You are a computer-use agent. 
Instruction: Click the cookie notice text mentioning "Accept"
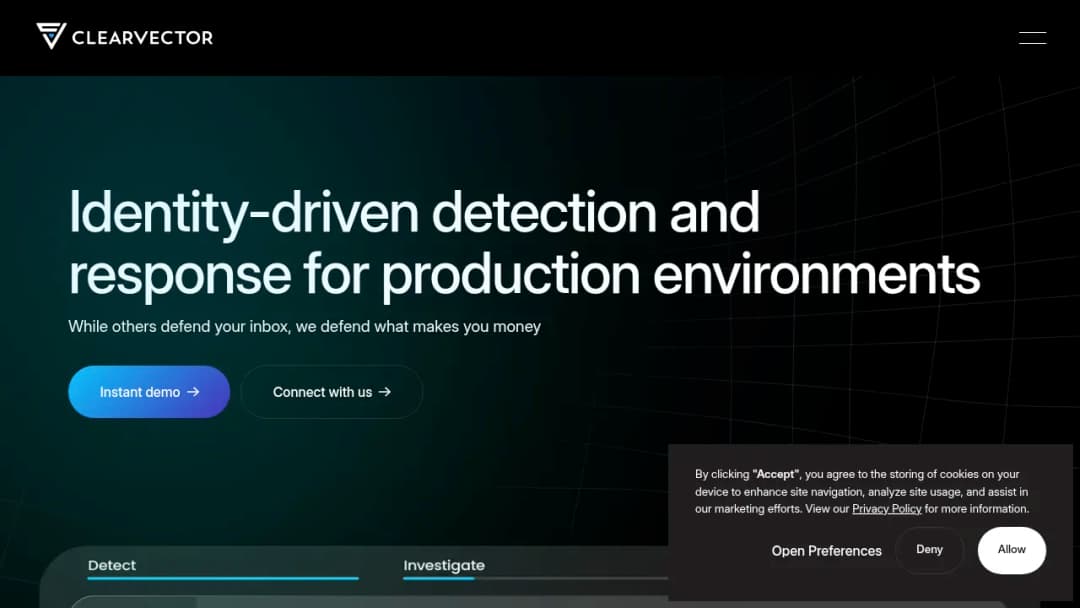(x=862, y=492)
